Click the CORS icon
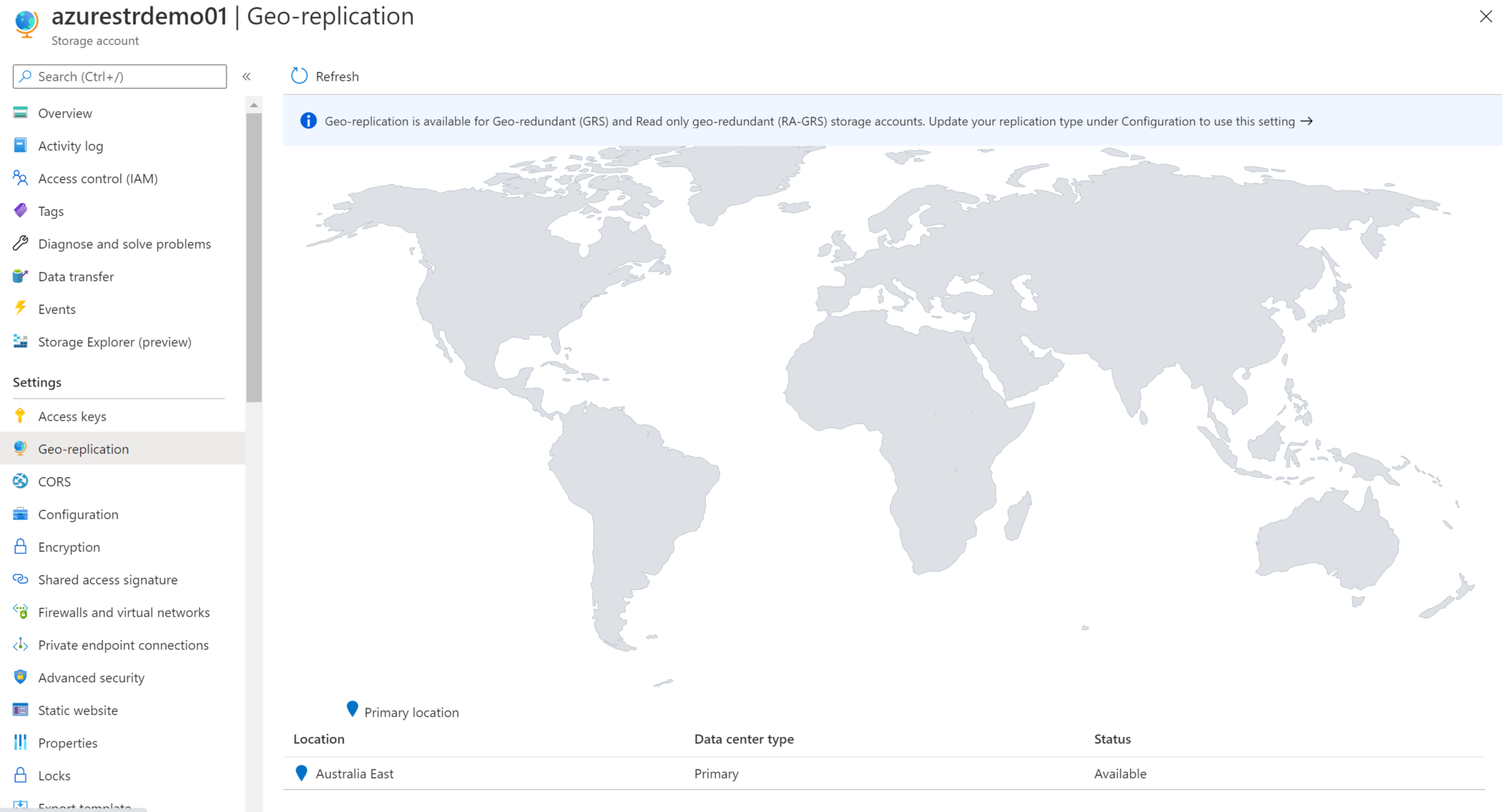 click(x=21, y=481)
